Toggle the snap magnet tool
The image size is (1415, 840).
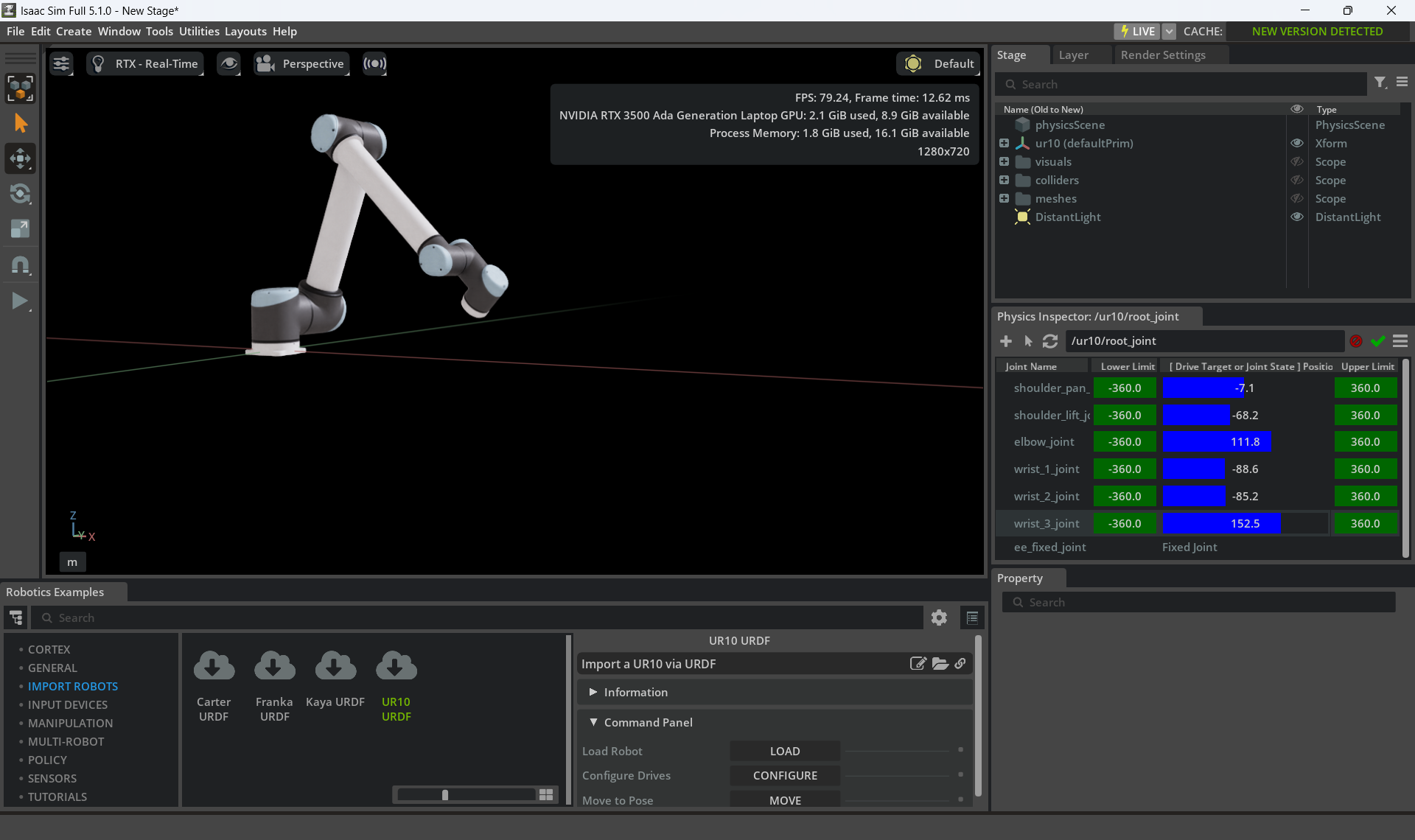(x=20, y=265)
